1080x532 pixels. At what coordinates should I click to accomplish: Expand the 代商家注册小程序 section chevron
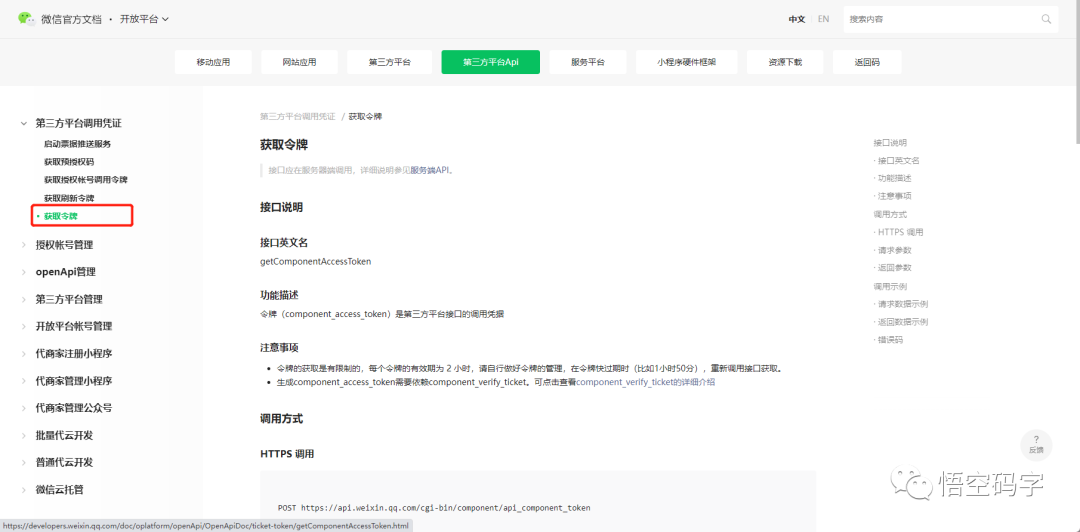pyautogui.click(x=23, y=354)
